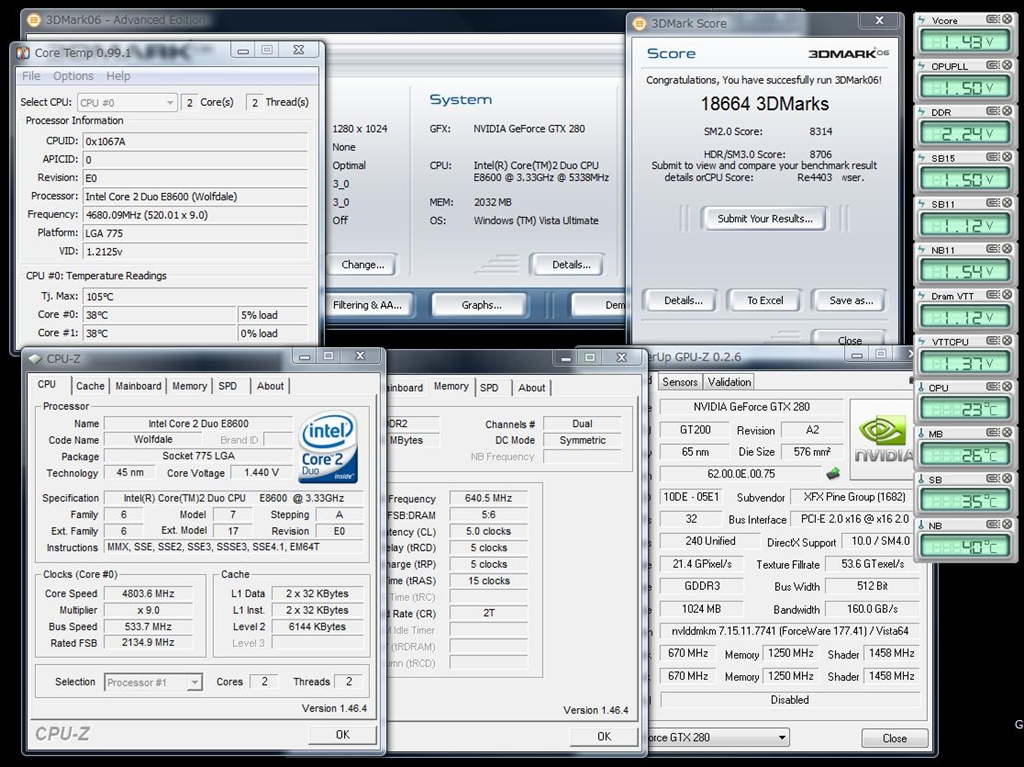Click the To Excel button

point(766,300)
